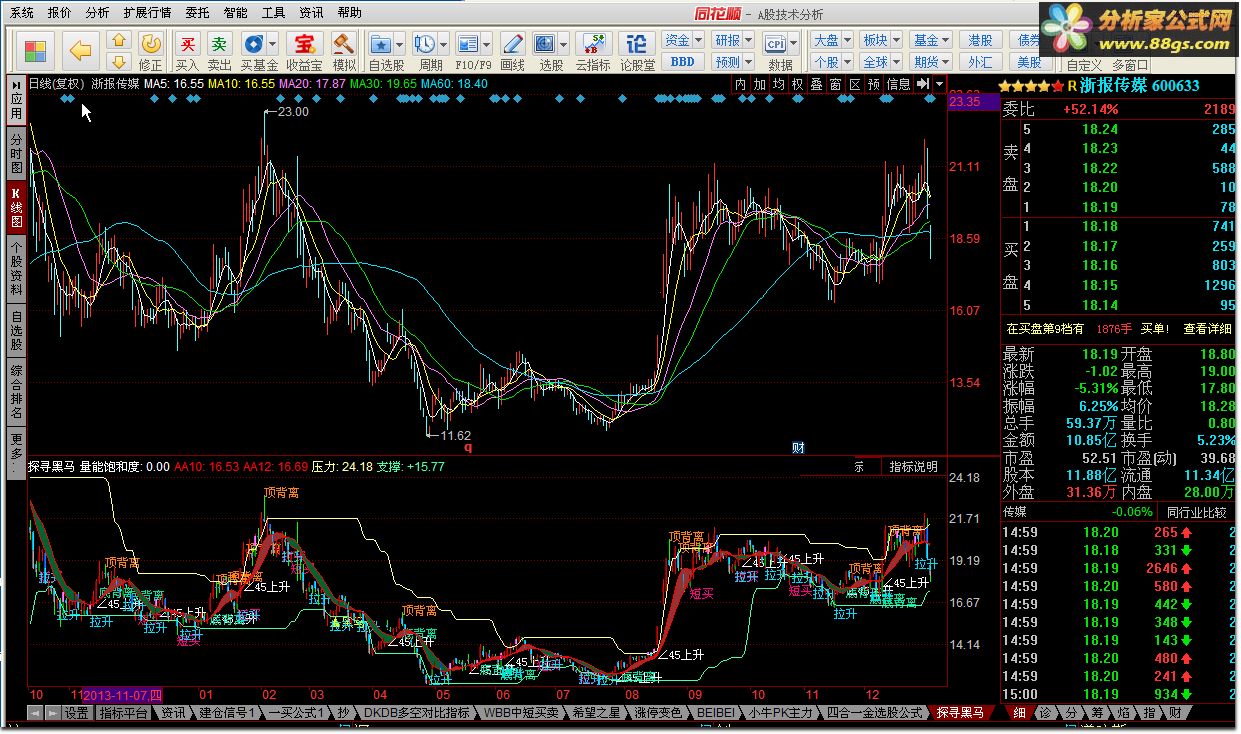
Task: Toggle the 加 chart option button
Action: [x=759, y=84]
